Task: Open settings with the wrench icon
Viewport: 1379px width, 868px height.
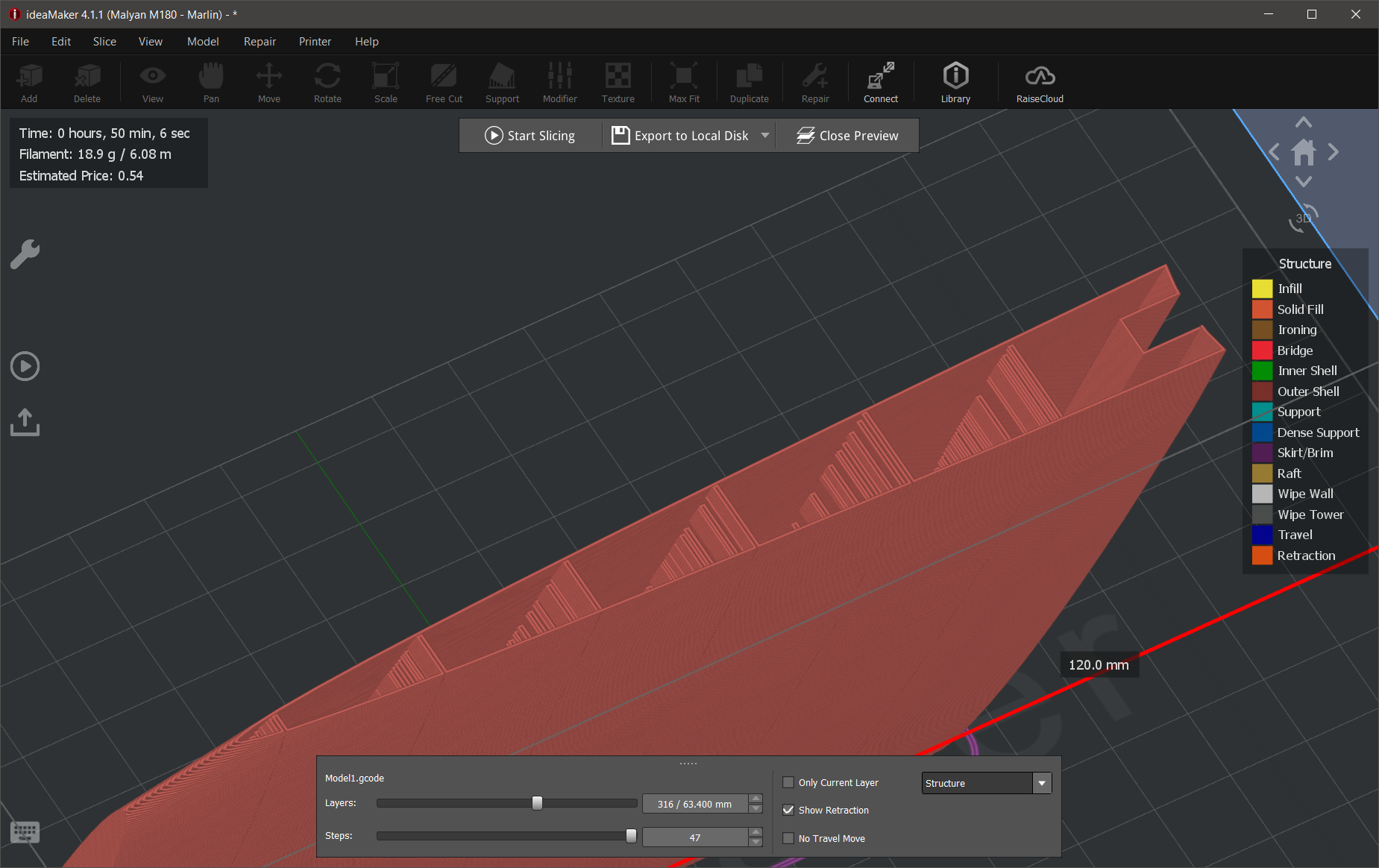Action: [25, 254]
